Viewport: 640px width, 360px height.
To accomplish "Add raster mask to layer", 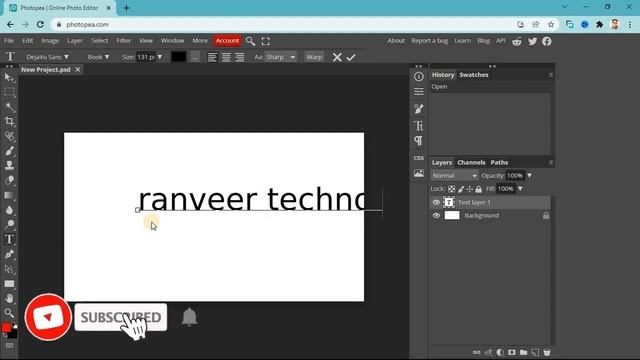I will click(x=511, y=352).
